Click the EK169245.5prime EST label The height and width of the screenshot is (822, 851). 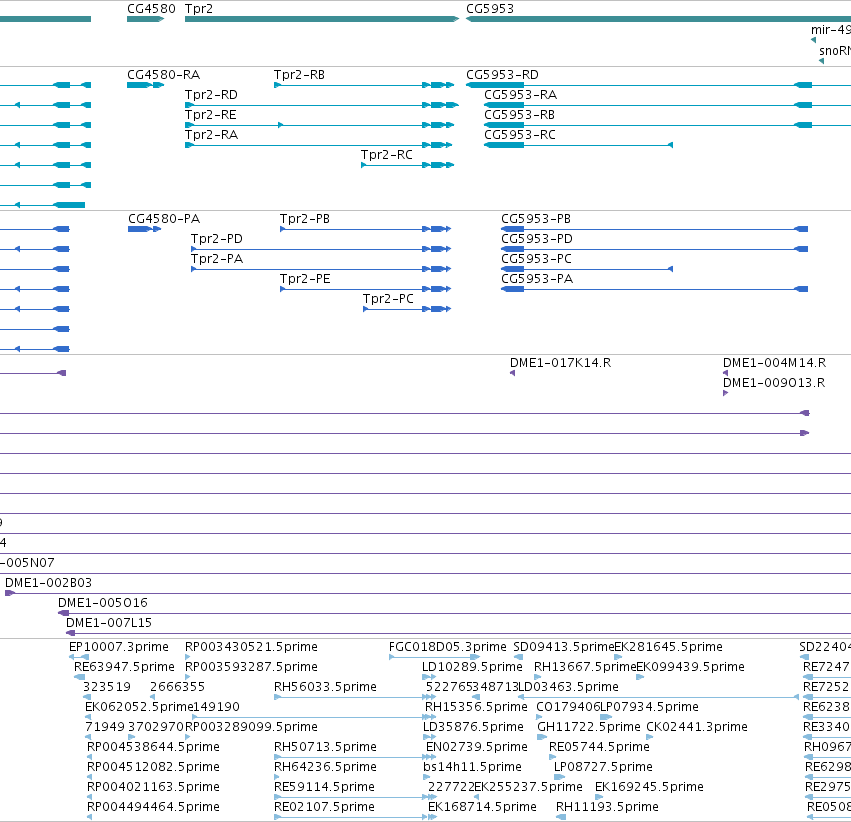click(649, 788)
